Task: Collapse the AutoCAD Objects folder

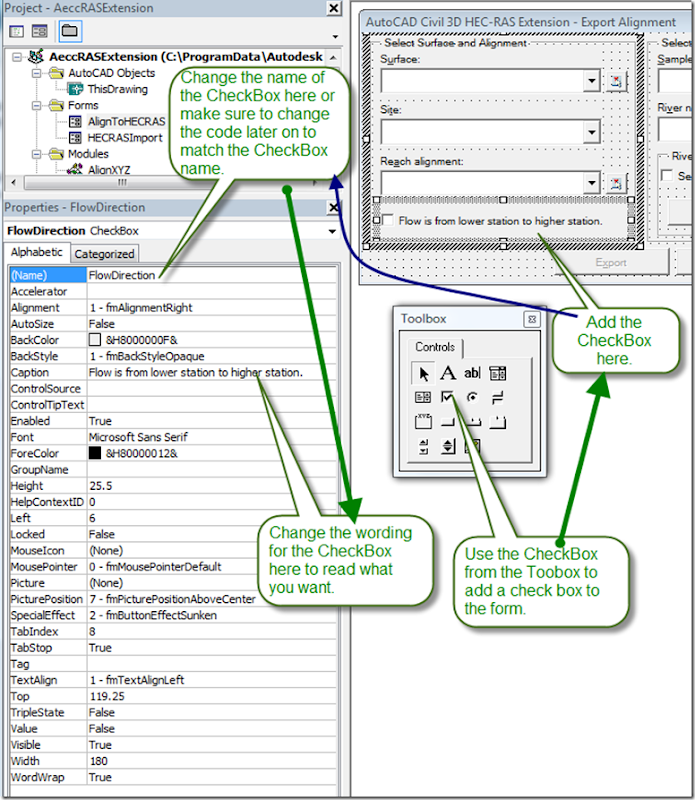Action: pyautogui.click(x=36, y=73)
